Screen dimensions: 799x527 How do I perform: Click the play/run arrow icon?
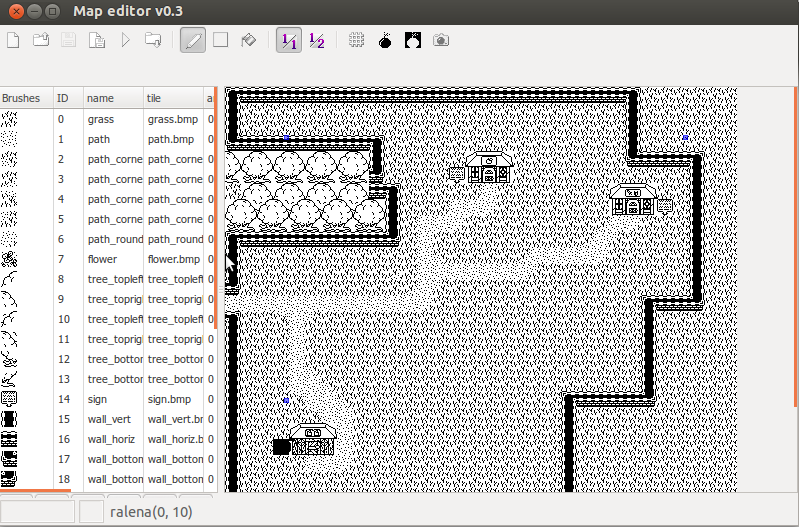126,41
